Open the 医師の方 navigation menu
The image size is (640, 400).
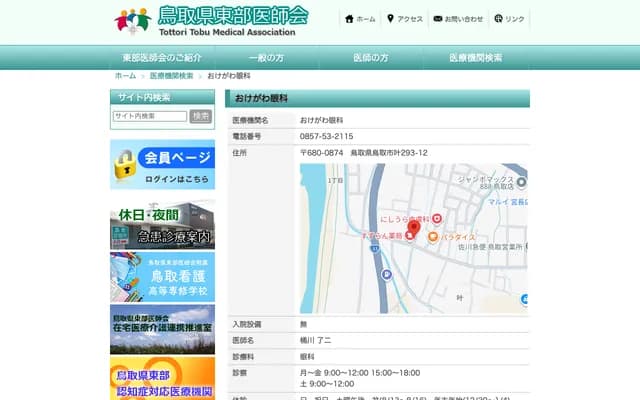pos(372,58)
